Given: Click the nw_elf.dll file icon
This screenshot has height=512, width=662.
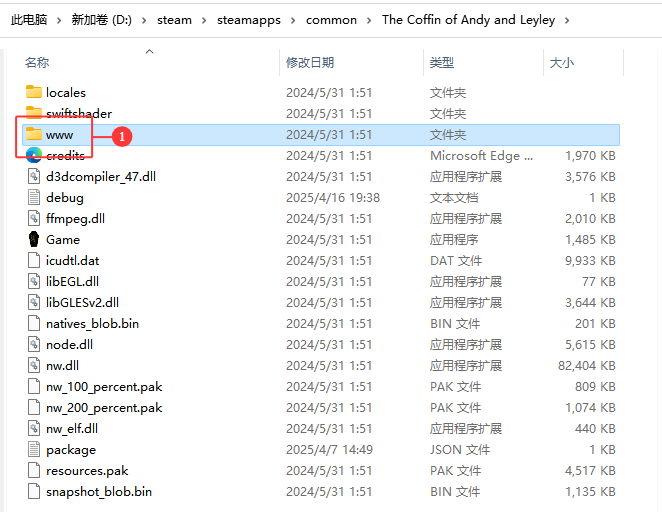Looking at the screenshot, I should 34,428.
